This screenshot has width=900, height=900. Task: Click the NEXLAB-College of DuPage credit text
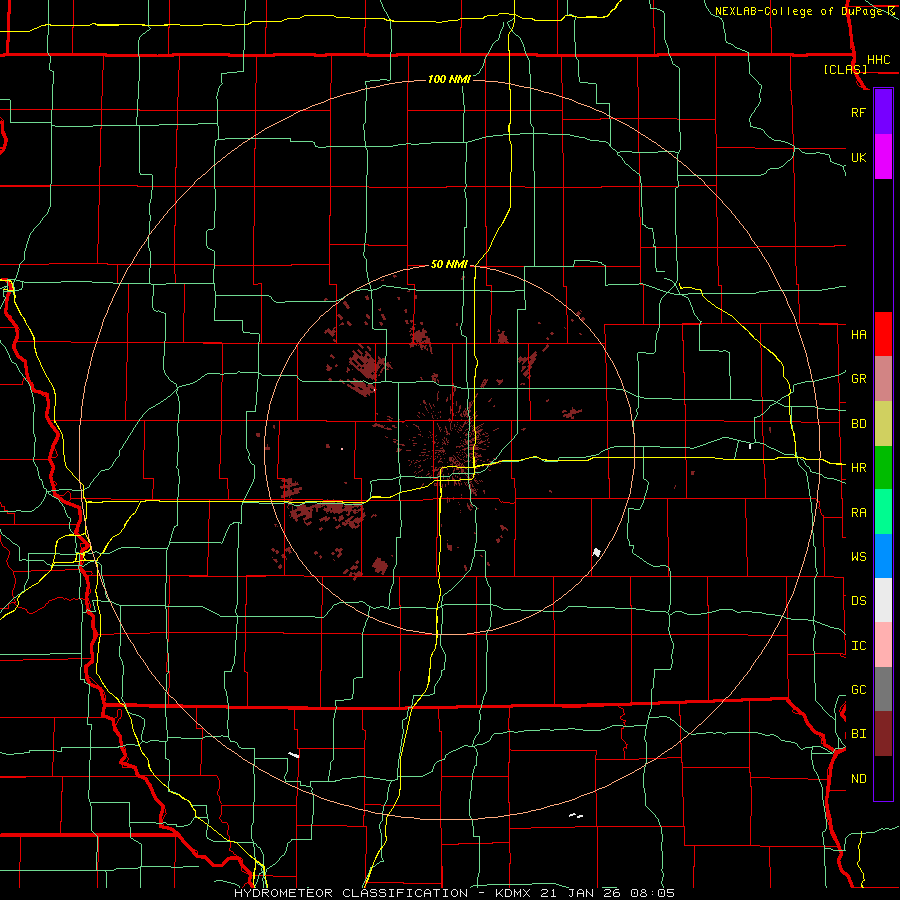pyautogui.click(x=798, y=11)
